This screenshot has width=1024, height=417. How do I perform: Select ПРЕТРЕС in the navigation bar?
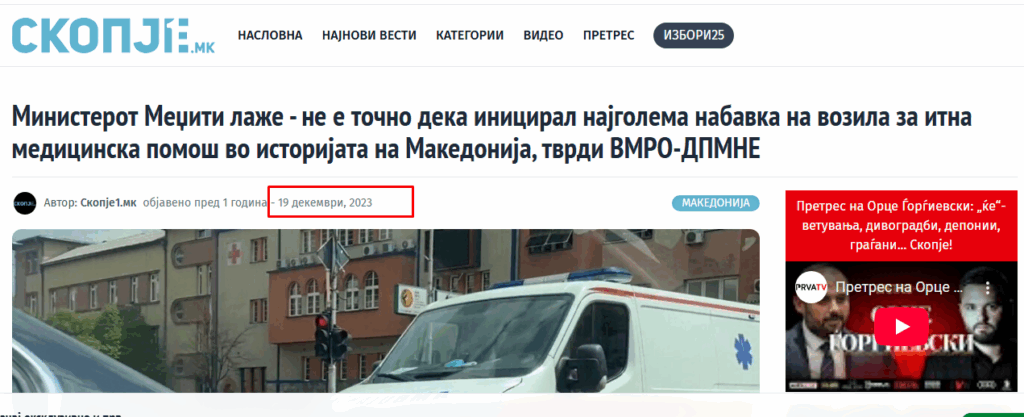608,35
